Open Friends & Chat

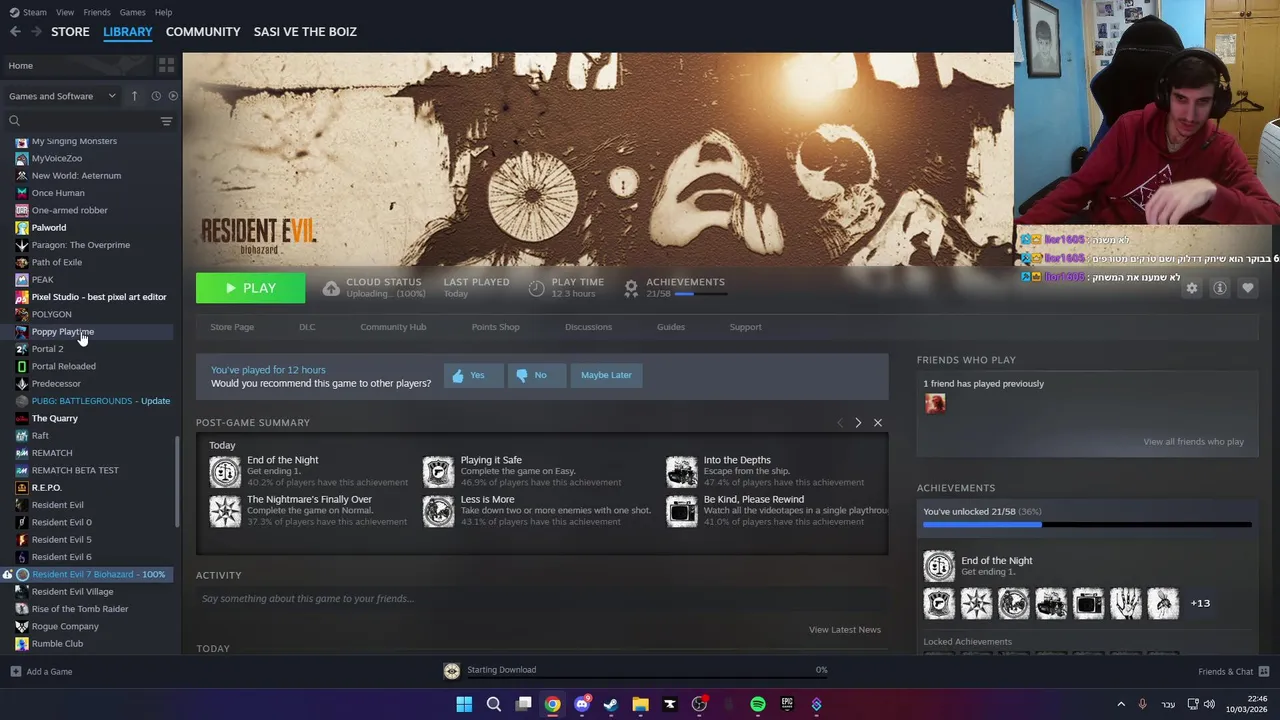tap(1234, 671)
